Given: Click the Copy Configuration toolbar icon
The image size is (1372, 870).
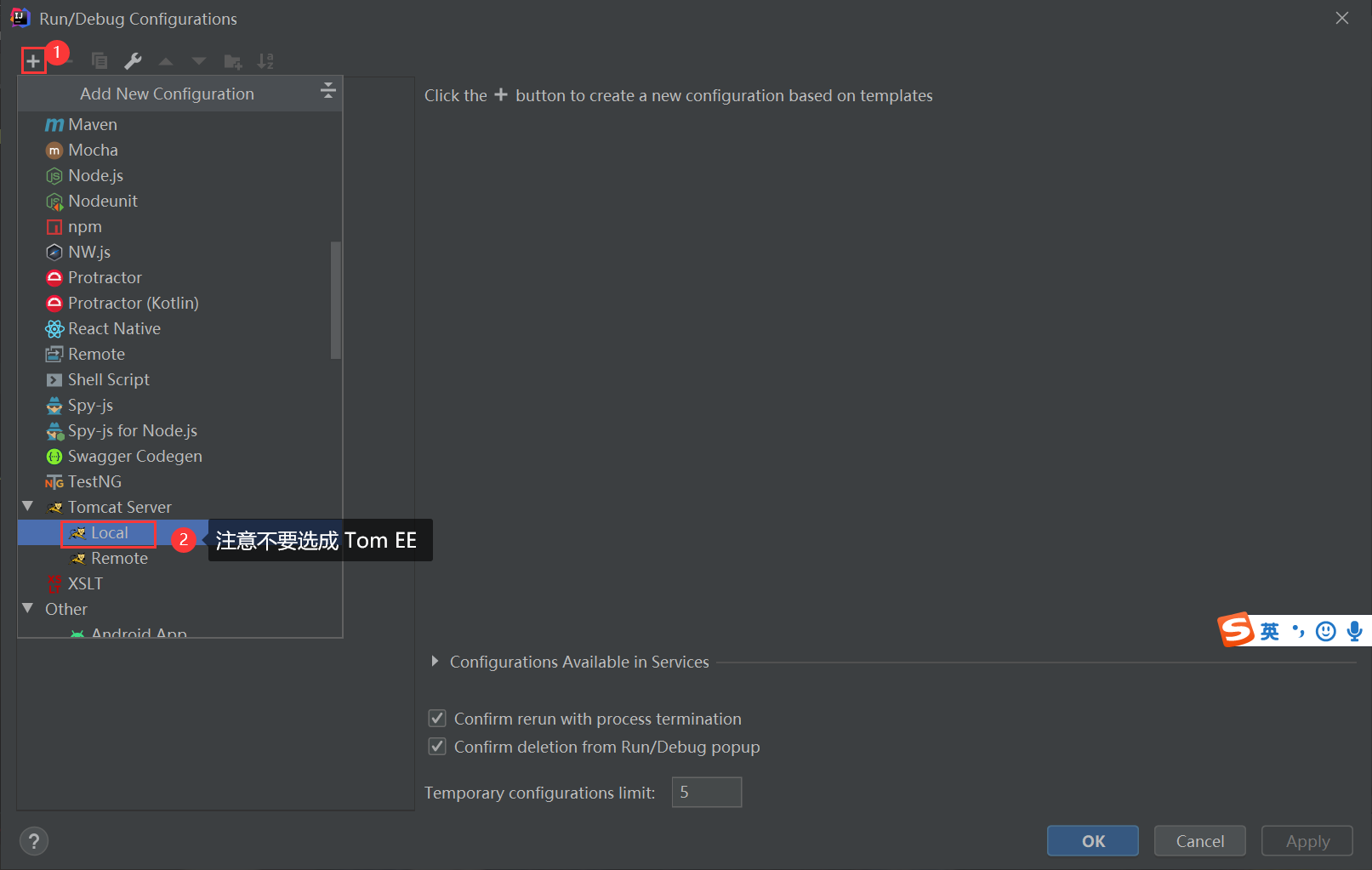Looking at the screenshot, I should click(x=100, y=61).
